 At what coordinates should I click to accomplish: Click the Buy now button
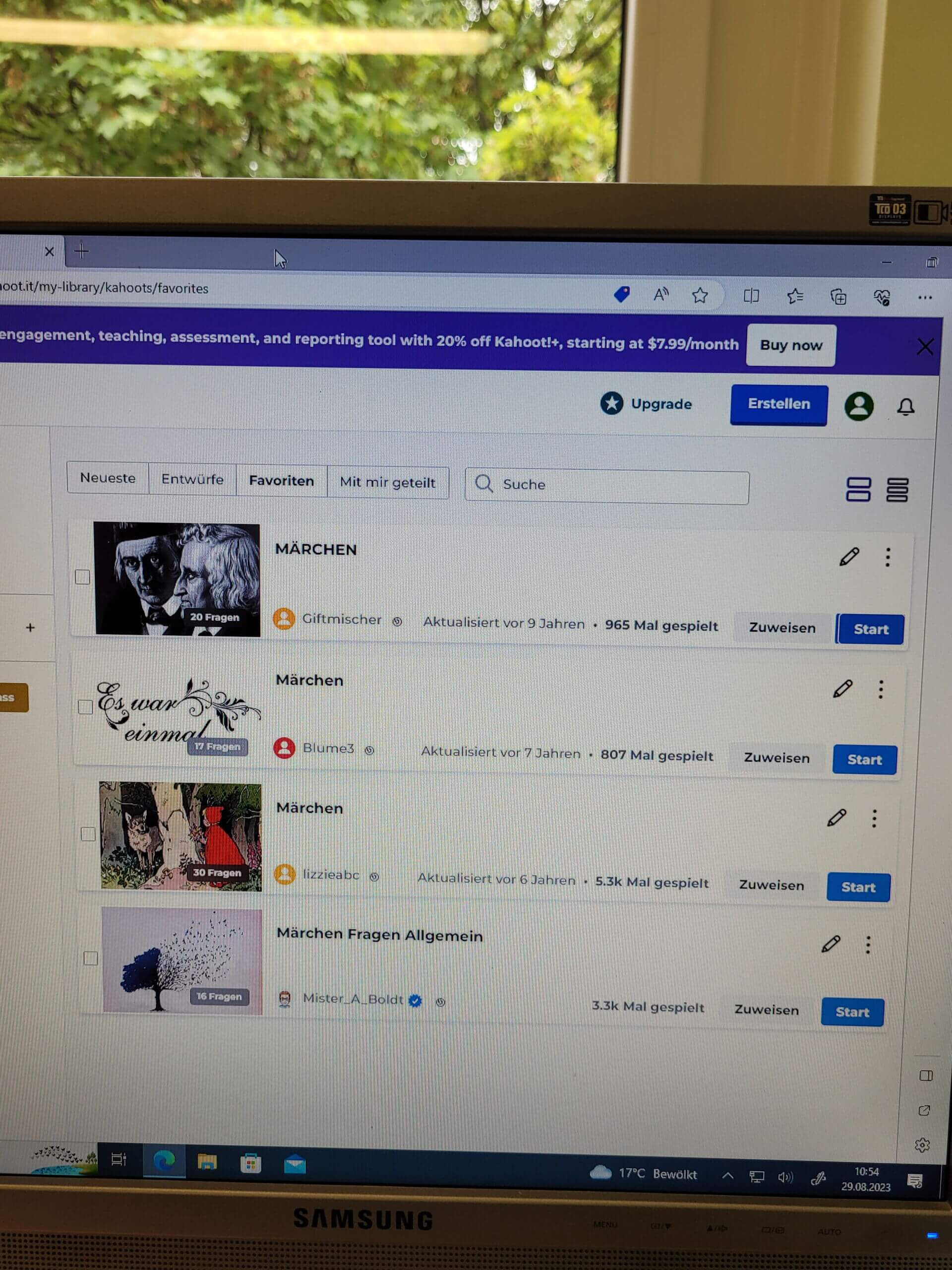(x=791, y=345)
